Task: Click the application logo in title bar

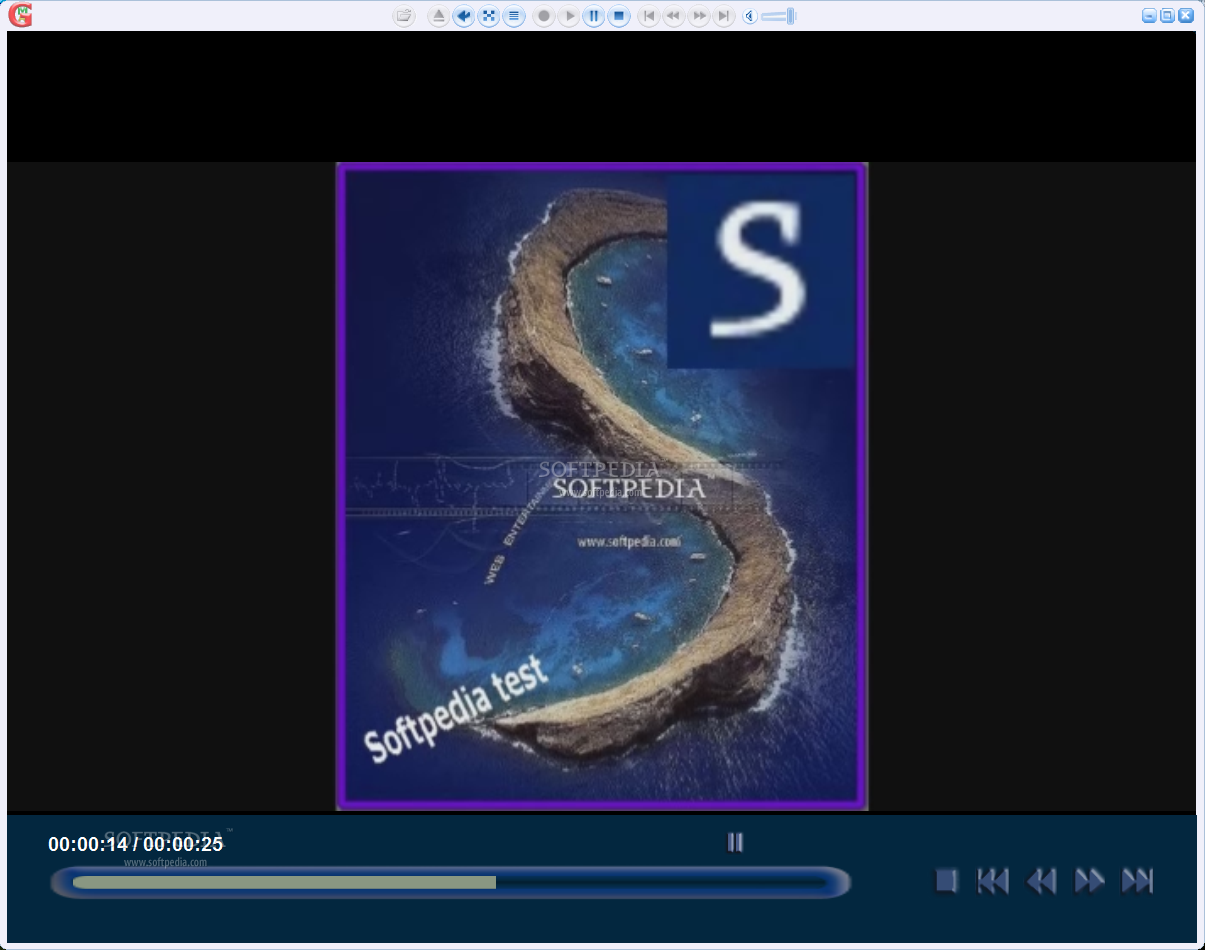Action: pyautogui.click(x=20, y=15)
